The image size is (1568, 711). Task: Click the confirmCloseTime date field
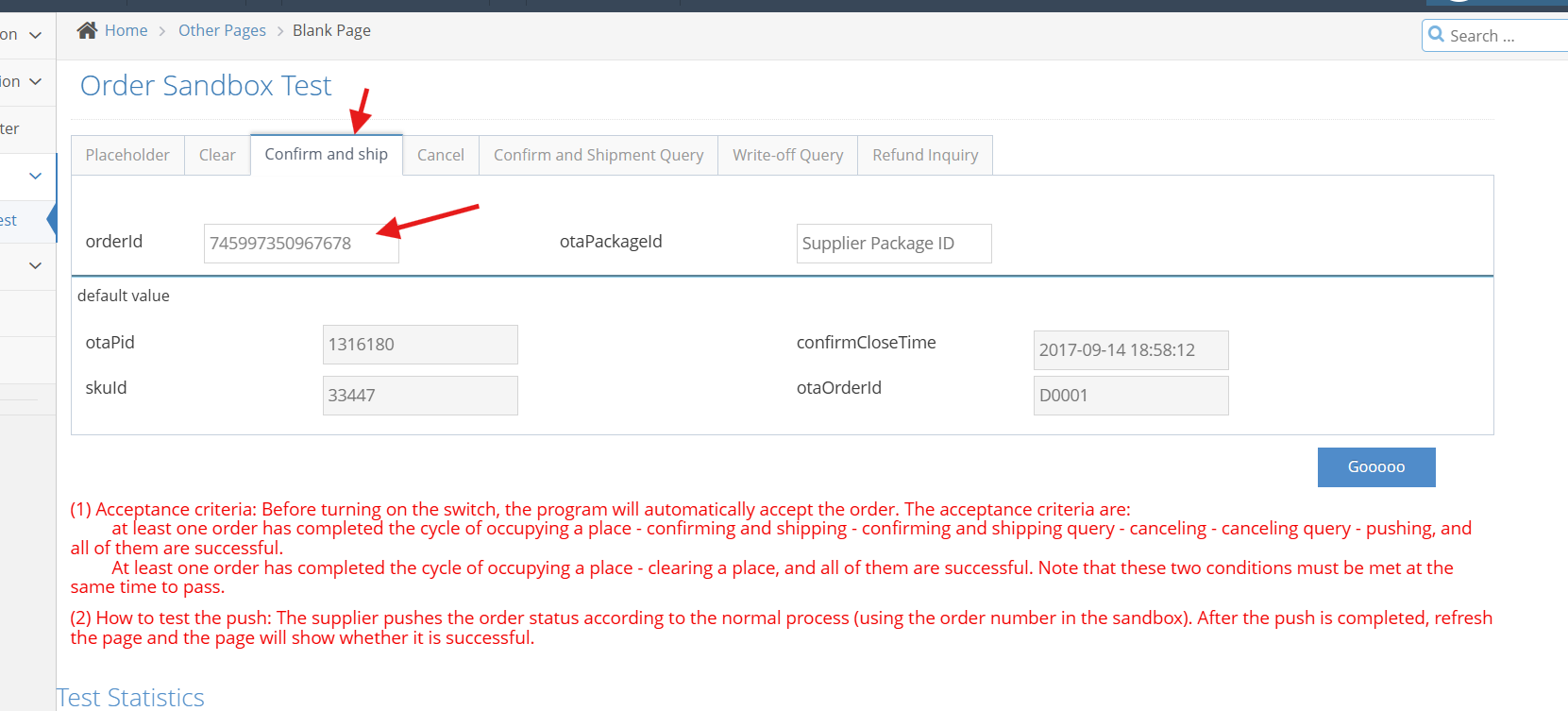tap(1130, 350)
